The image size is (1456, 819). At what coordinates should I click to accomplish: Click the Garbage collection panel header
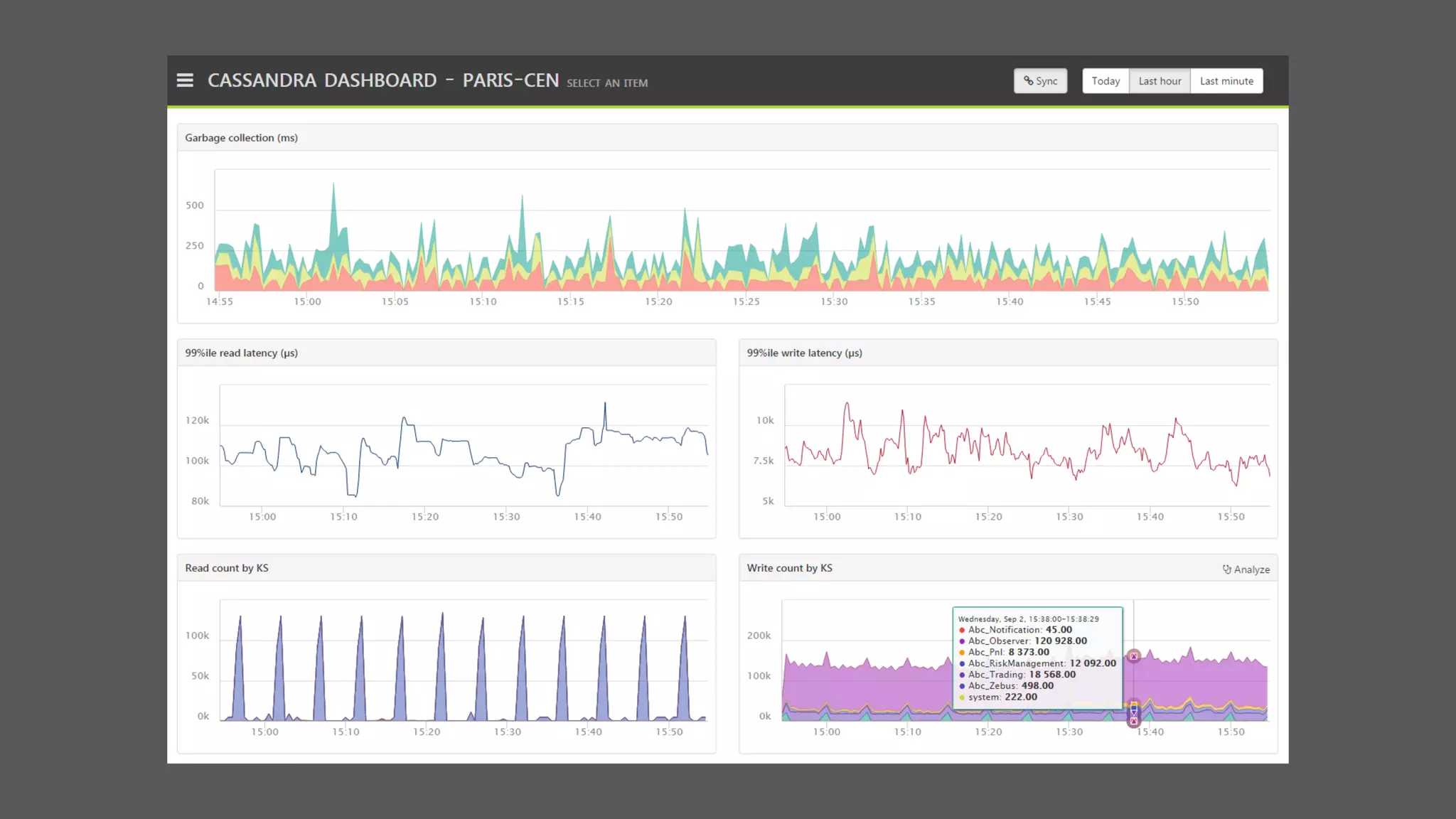point(241,138)
